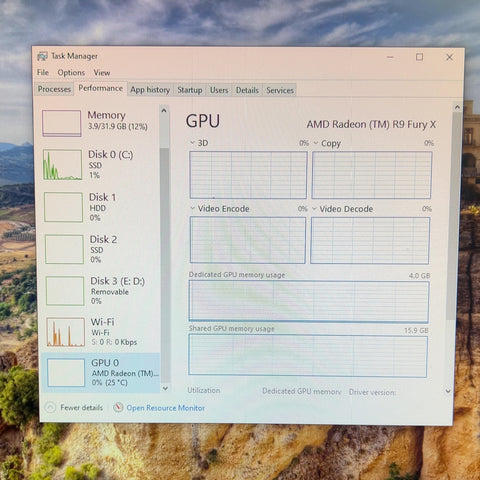Click the Task Manager title bar icon

pyautogui.click(x=42, y=56)
